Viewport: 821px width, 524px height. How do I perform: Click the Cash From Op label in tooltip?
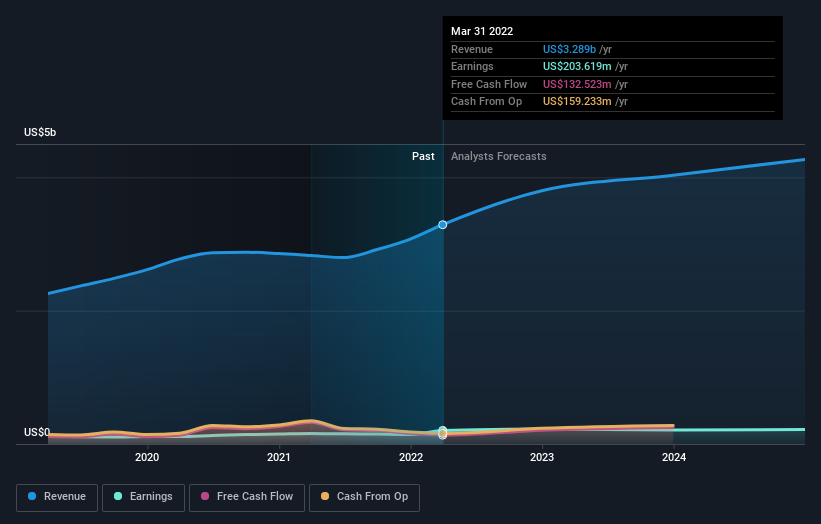click(486, 102)
